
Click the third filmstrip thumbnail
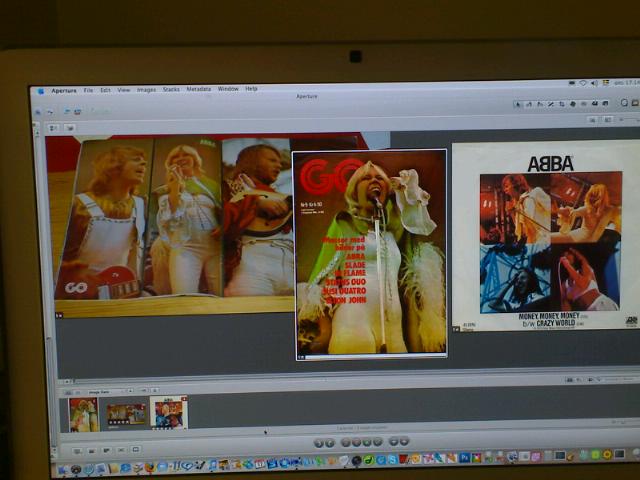coord(168,413)
